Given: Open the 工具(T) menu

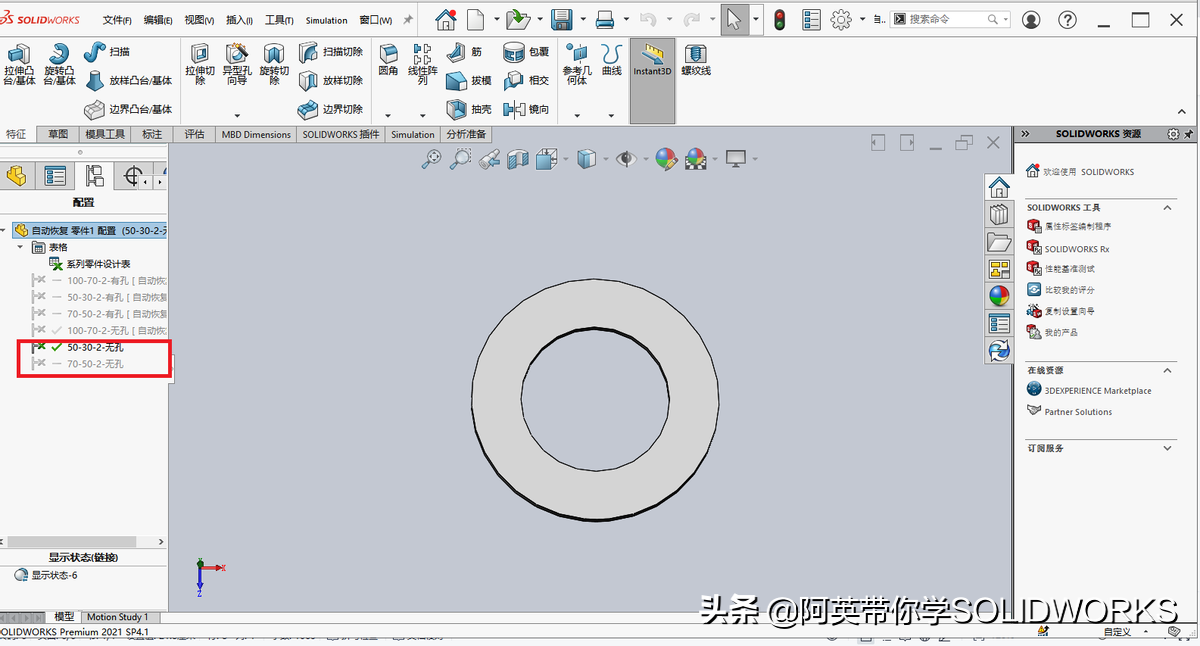Looking at the screenshot, I should tap(280, 20).
